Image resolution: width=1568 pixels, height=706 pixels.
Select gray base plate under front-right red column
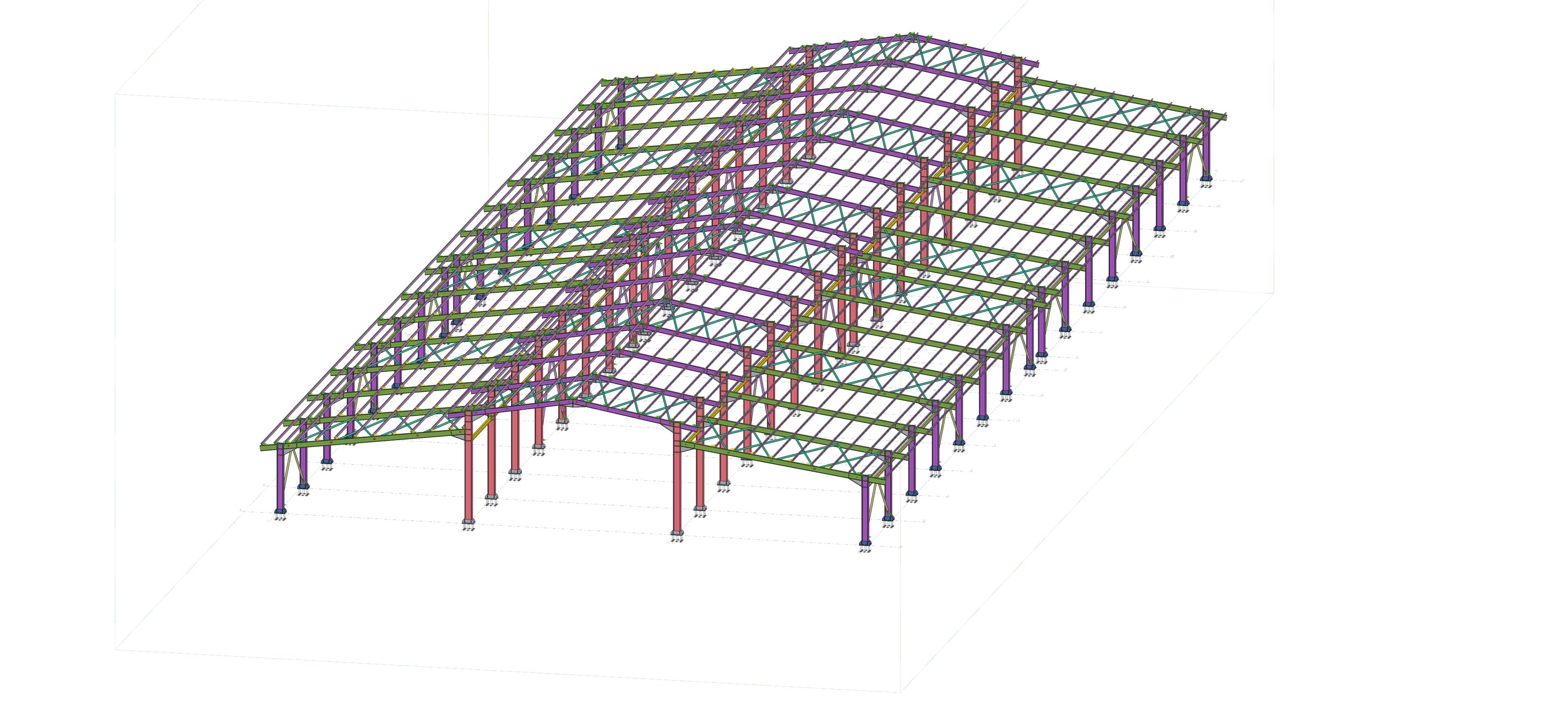click(x=676, y=534)
